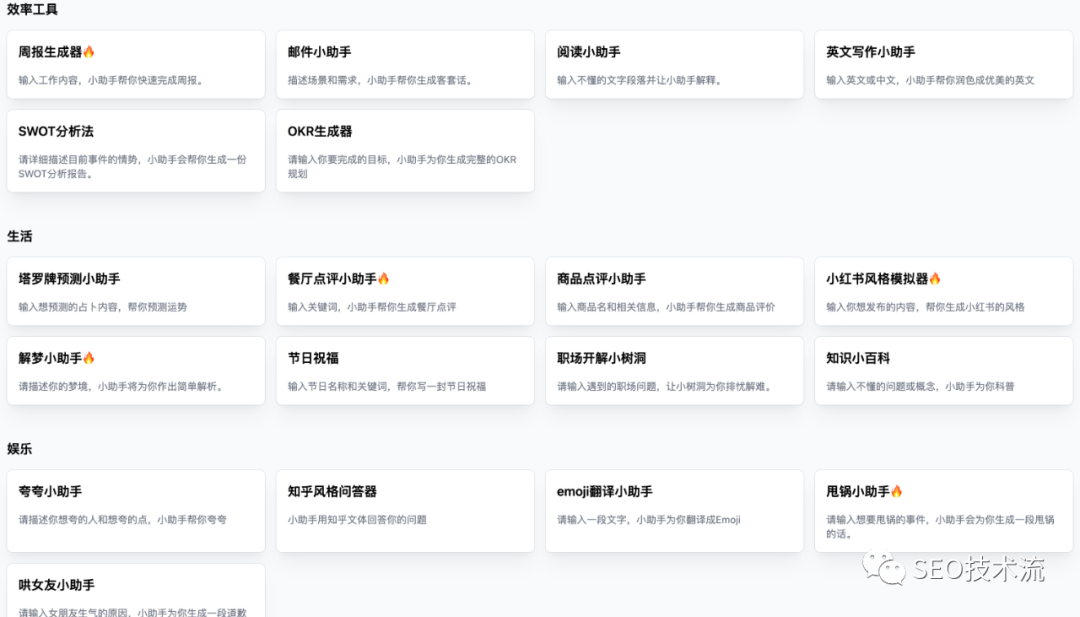Select the 夸夸小助手 card
The image size is (1080, 617).
tap(136, 511)
